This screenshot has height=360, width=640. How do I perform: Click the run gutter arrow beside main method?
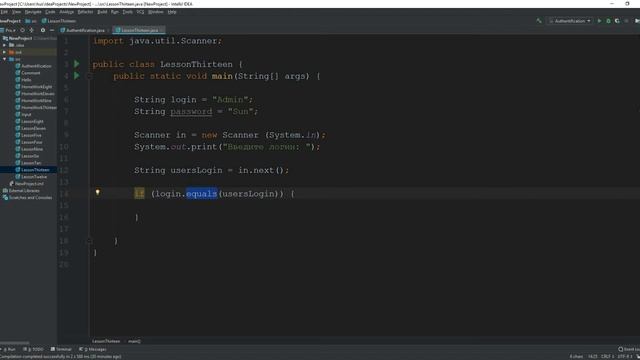tap(76, 76)
